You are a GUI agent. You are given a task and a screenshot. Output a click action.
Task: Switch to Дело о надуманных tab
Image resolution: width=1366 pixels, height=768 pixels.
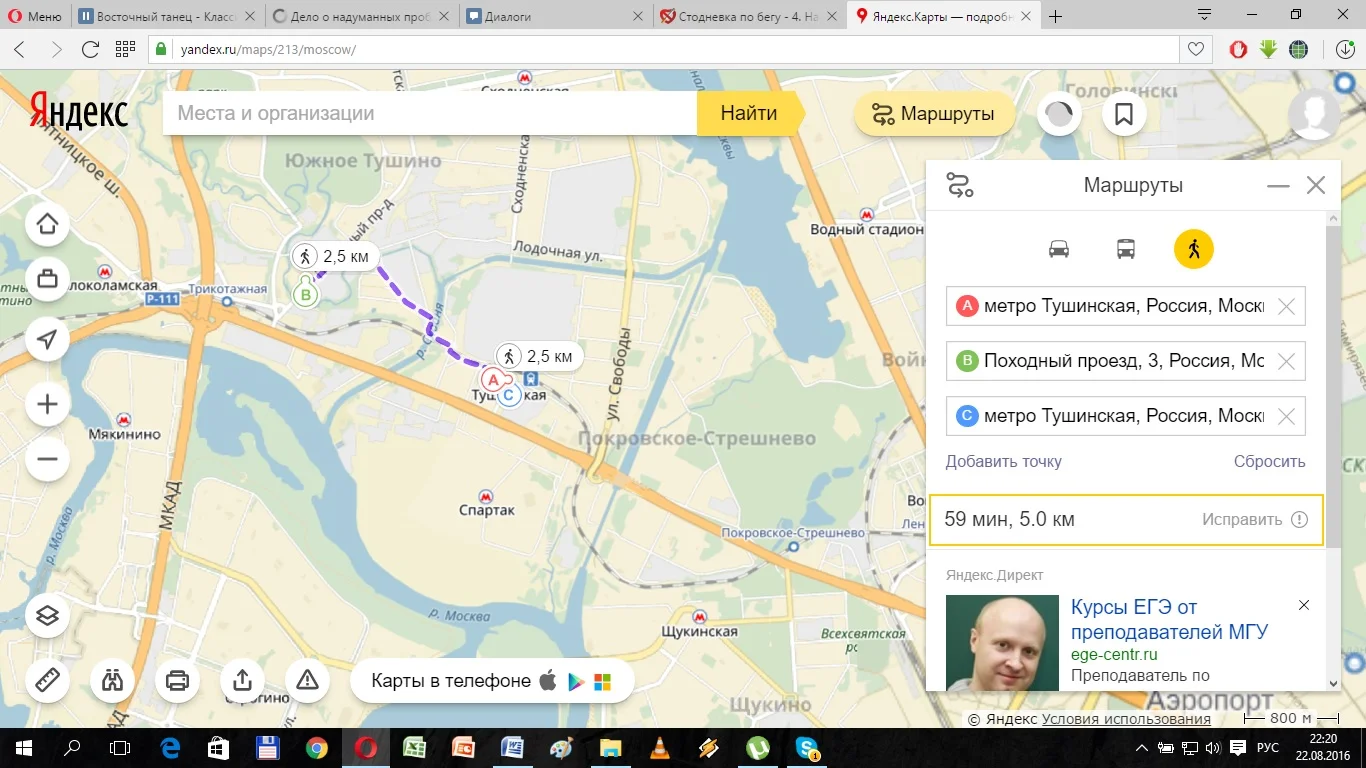[x=362, y=16]
